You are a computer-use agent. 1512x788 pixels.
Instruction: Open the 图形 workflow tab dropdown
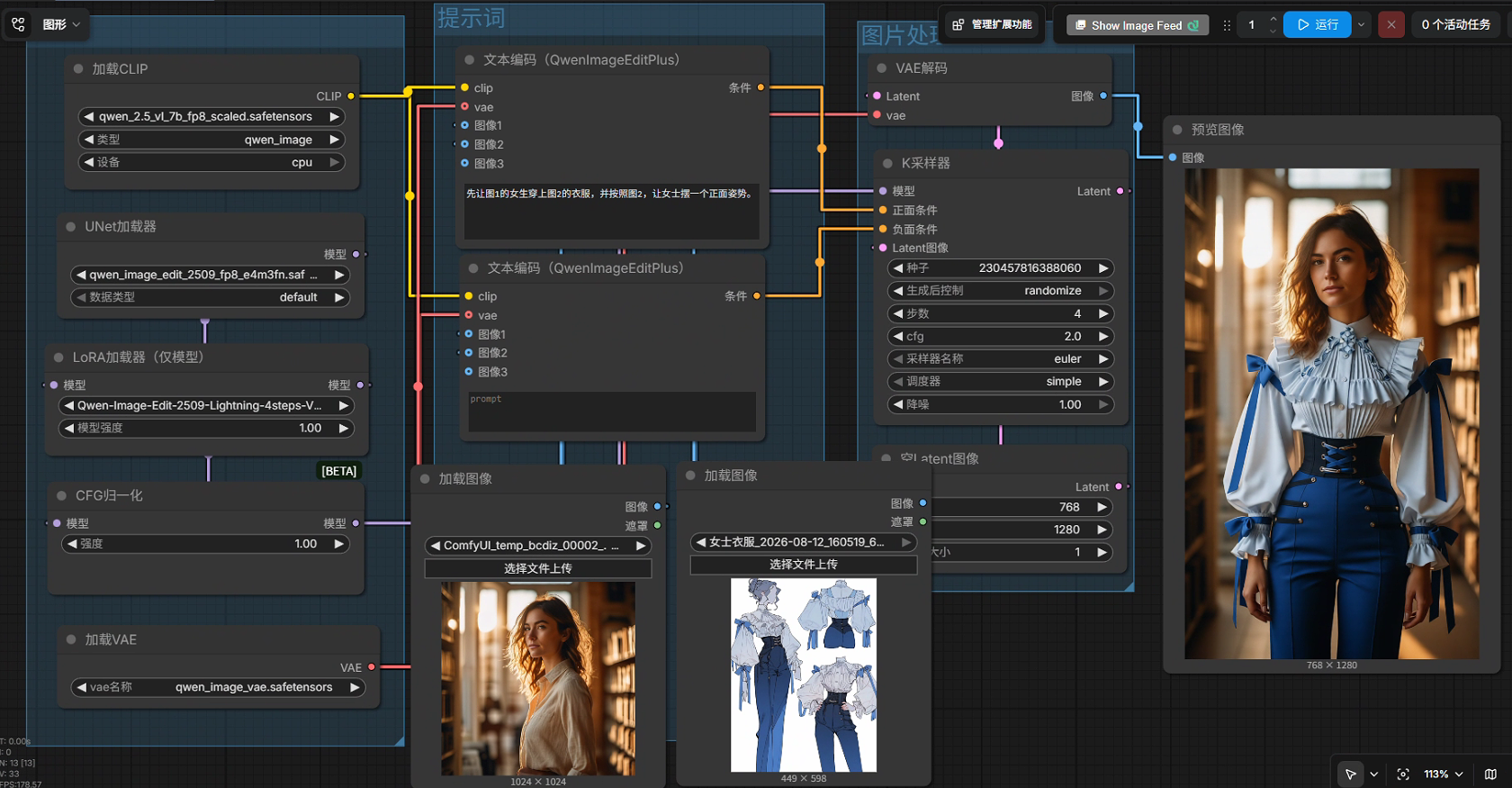[x=61, y=24]
